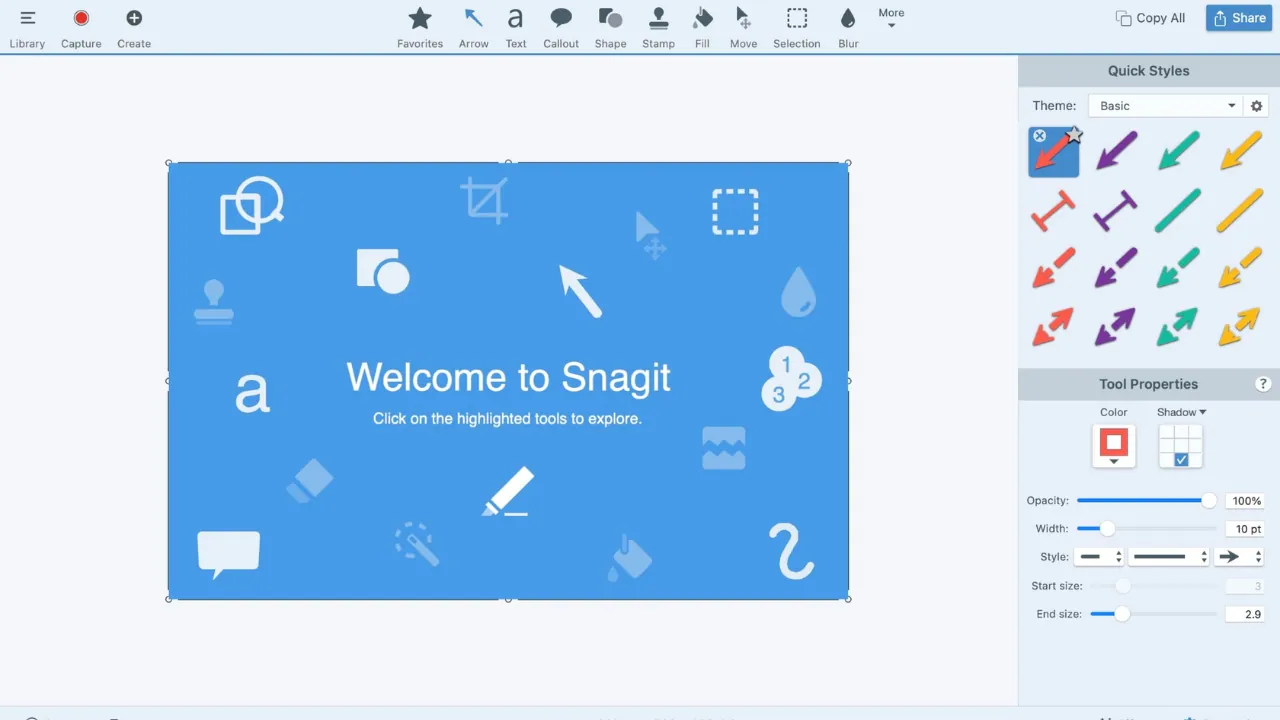
Task: Select the Callout tool
Action: 561,28
